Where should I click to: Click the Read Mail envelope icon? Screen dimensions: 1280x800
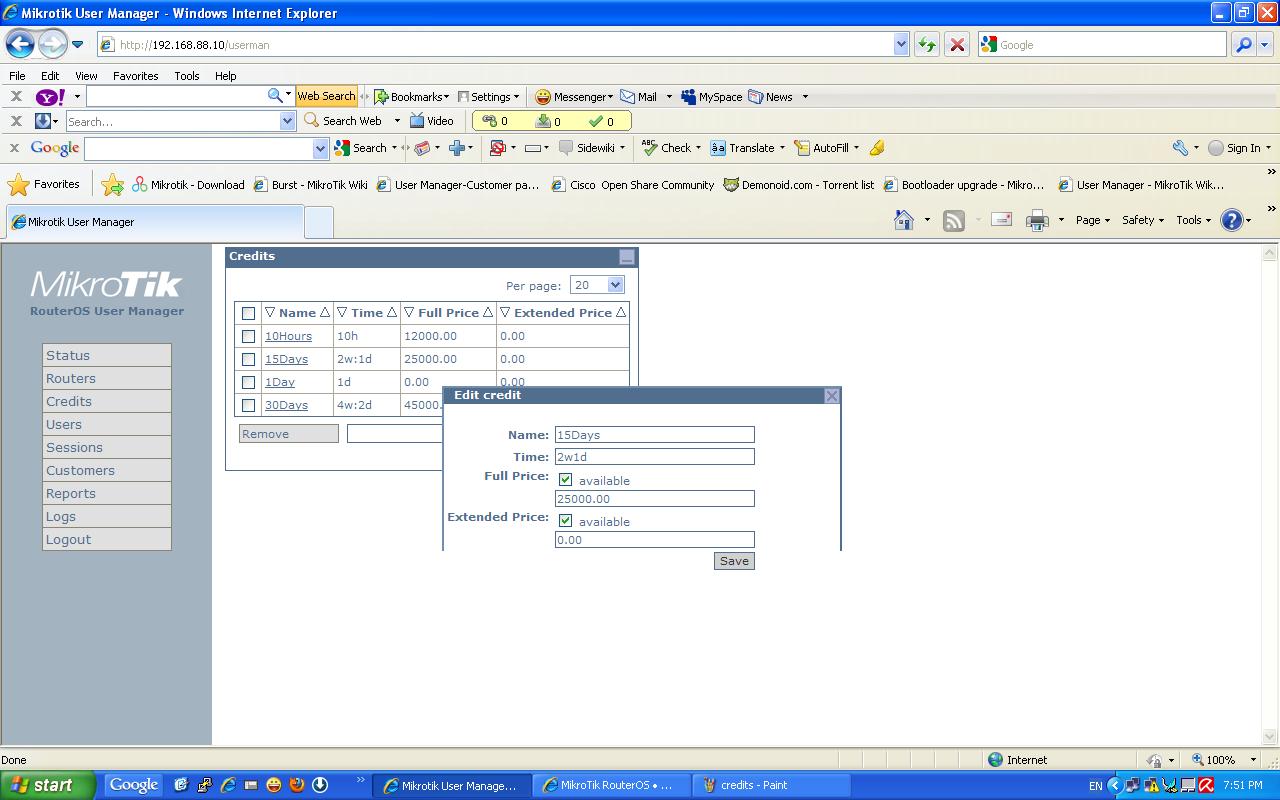point(1001,220)
